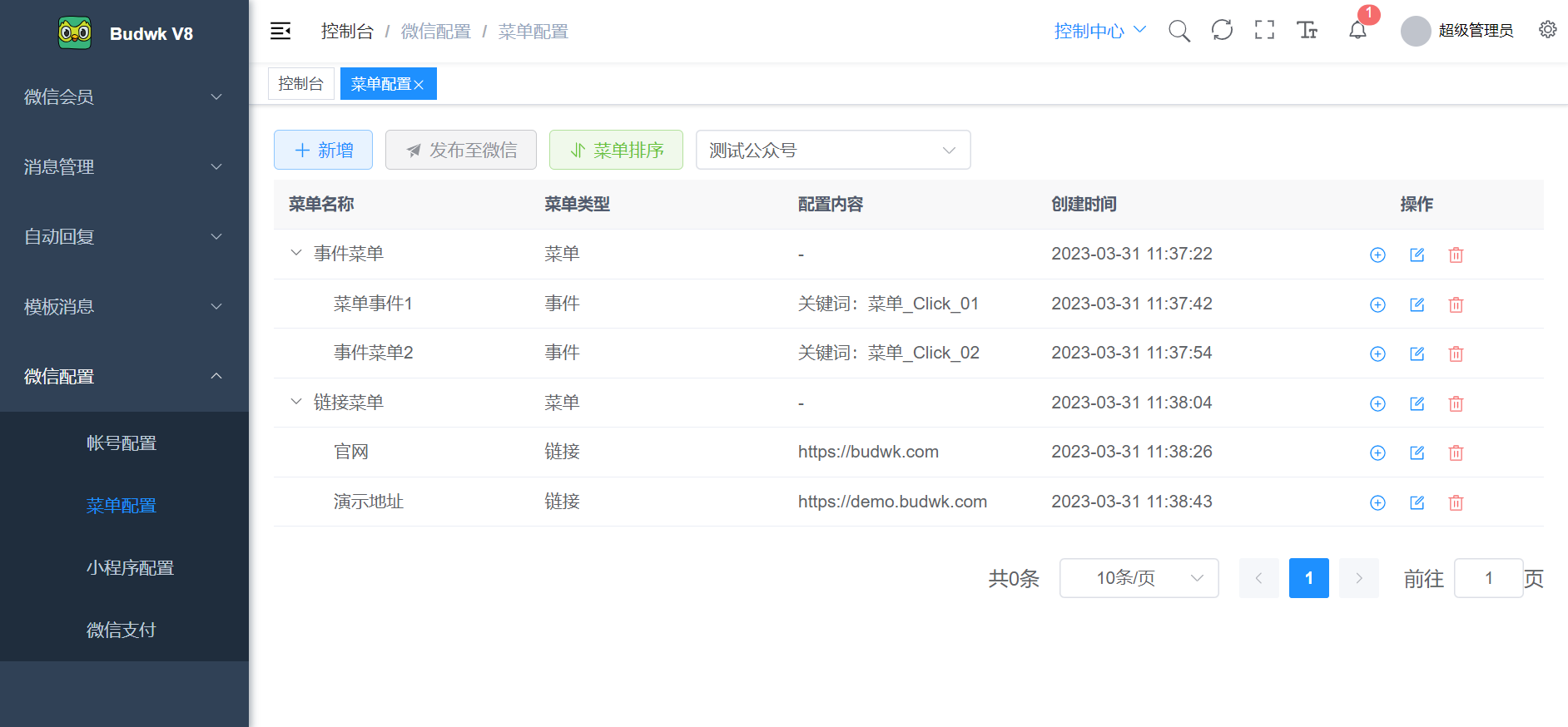
Task: Delete the 官网 menu row
Action: (x=1456, y=453)
